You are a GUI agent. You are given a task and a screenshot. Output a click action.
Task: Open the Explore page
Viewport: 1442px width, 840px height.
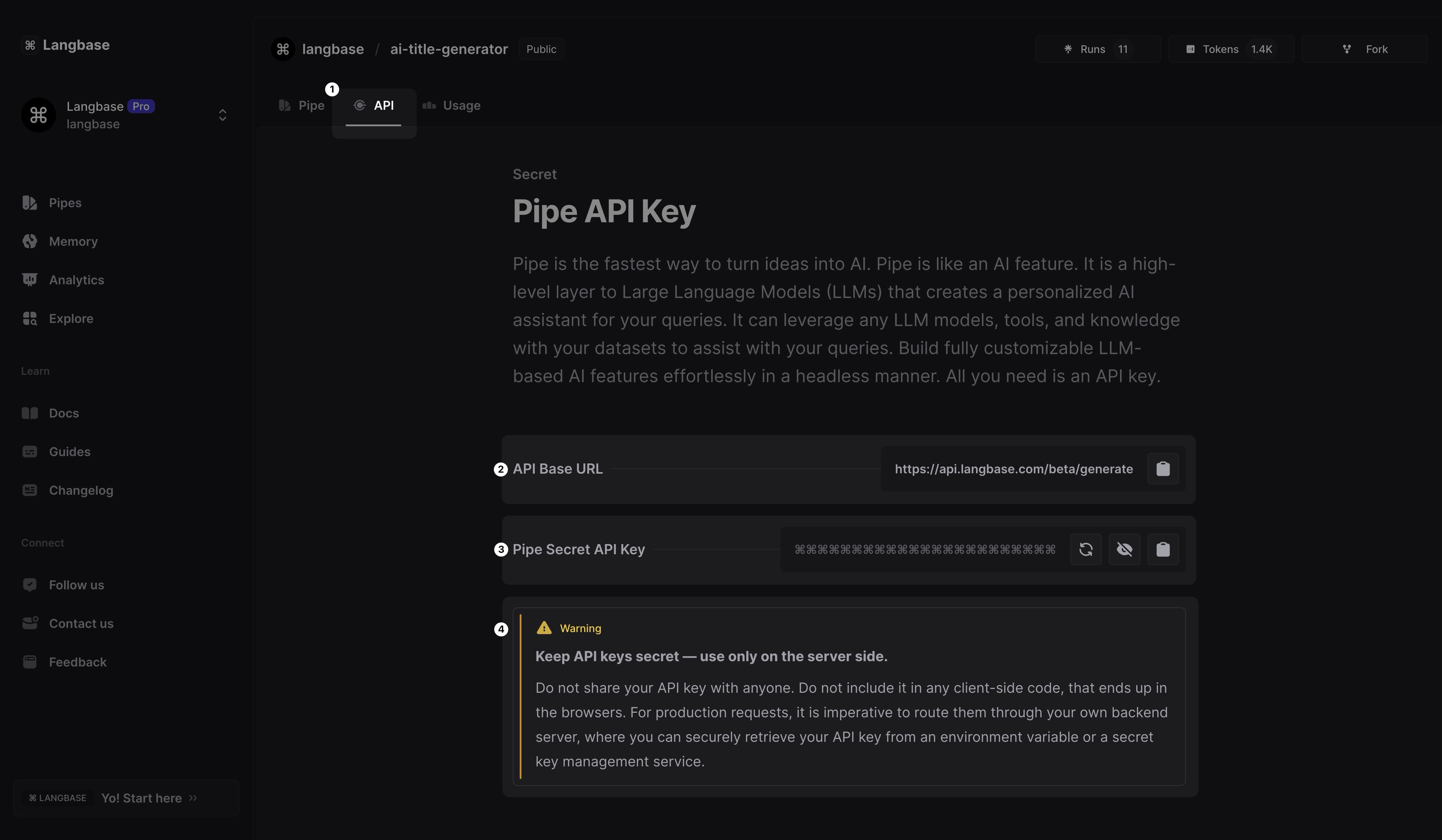point(70,319)
